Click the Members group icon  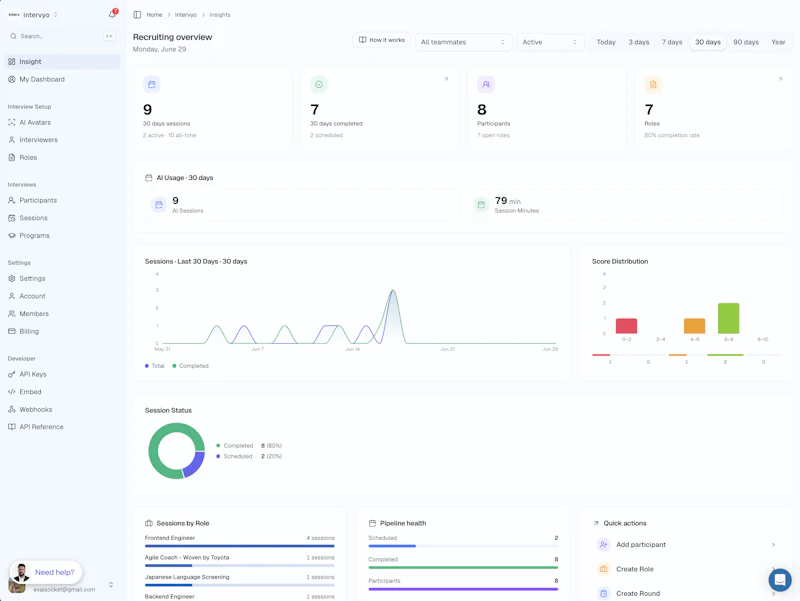(x=12, y=314)
